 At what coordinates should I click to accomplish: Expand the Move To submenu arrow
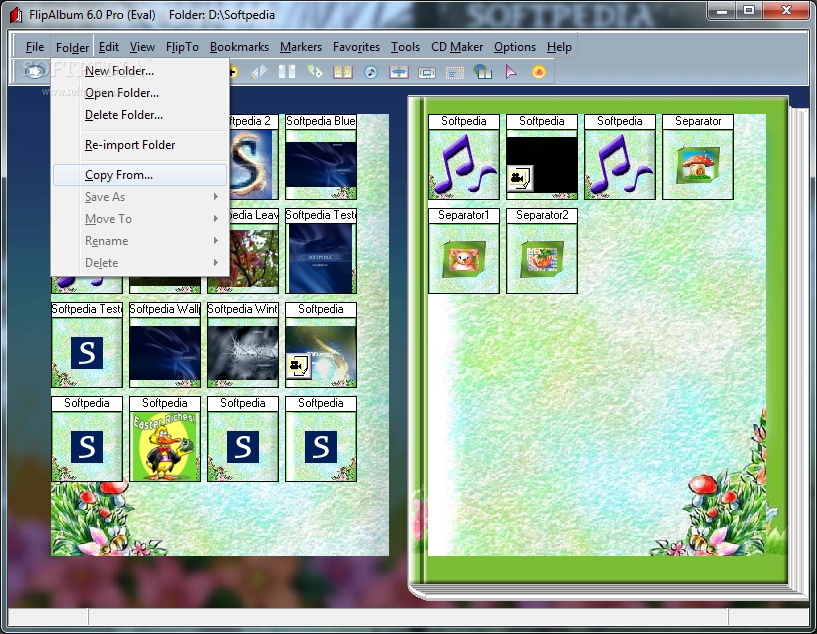pos(215,219)
